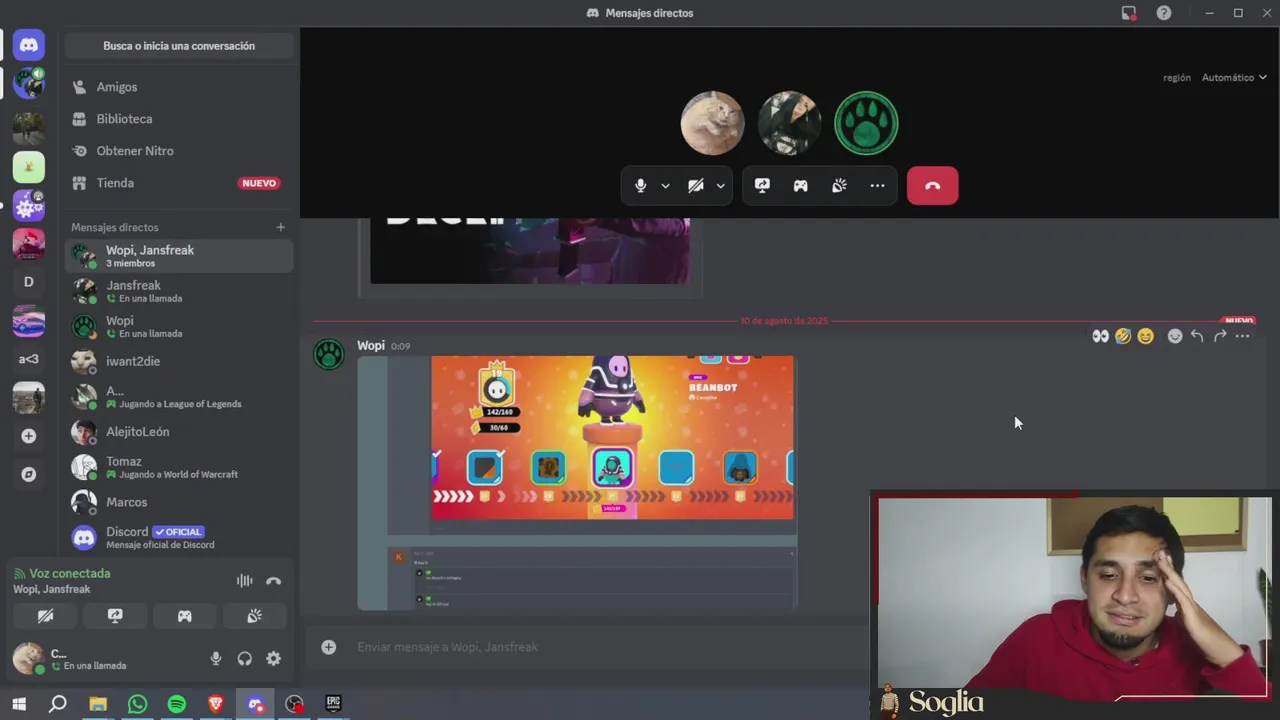1280x720 pixels.
Task: Open Brave browser from taskbar
Action: click(216, 704)
